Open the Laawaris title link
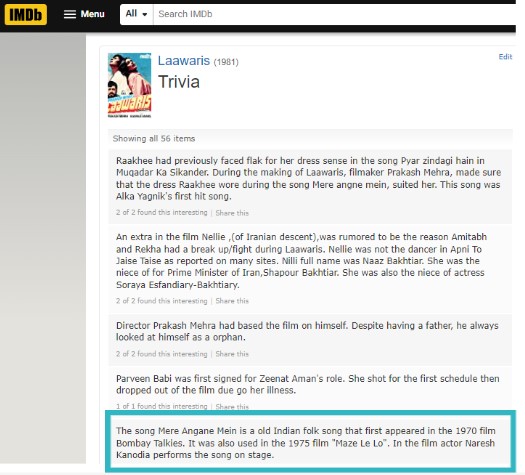525x475 pixels. (x=184, y=61)
